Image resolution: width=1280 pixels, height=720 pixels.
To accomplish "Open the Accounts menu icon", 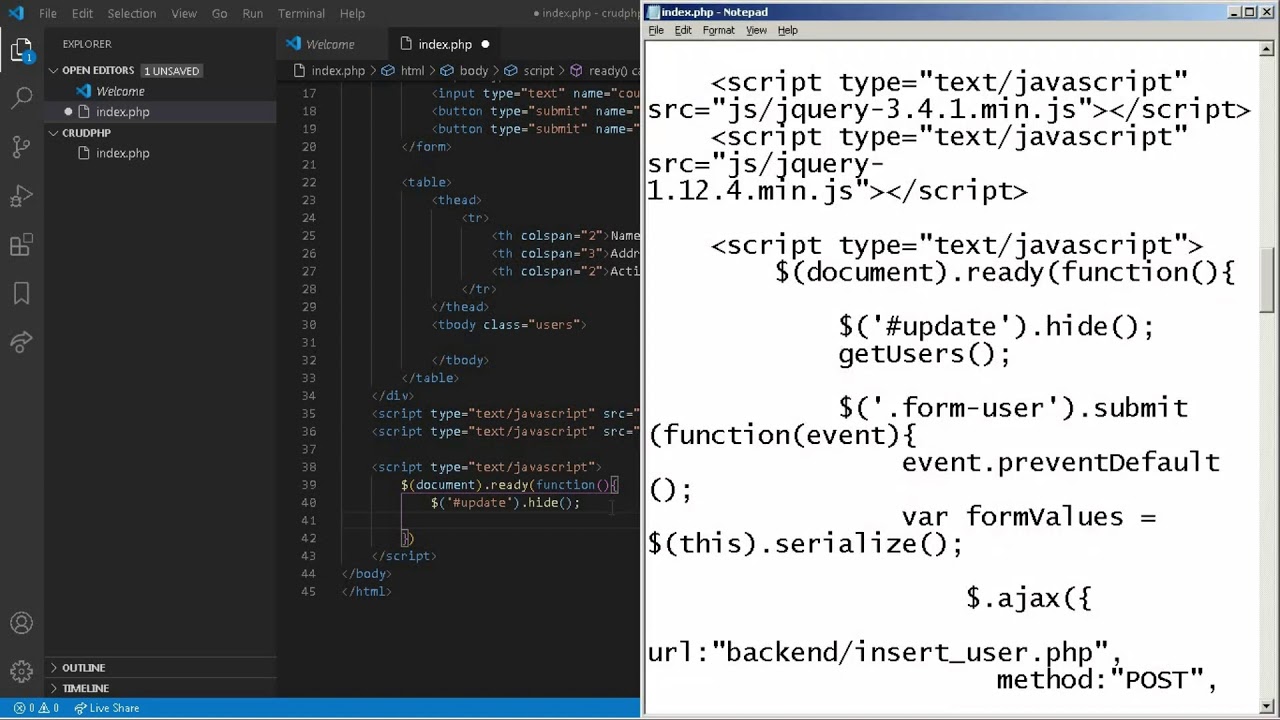I will click(22, 624).
